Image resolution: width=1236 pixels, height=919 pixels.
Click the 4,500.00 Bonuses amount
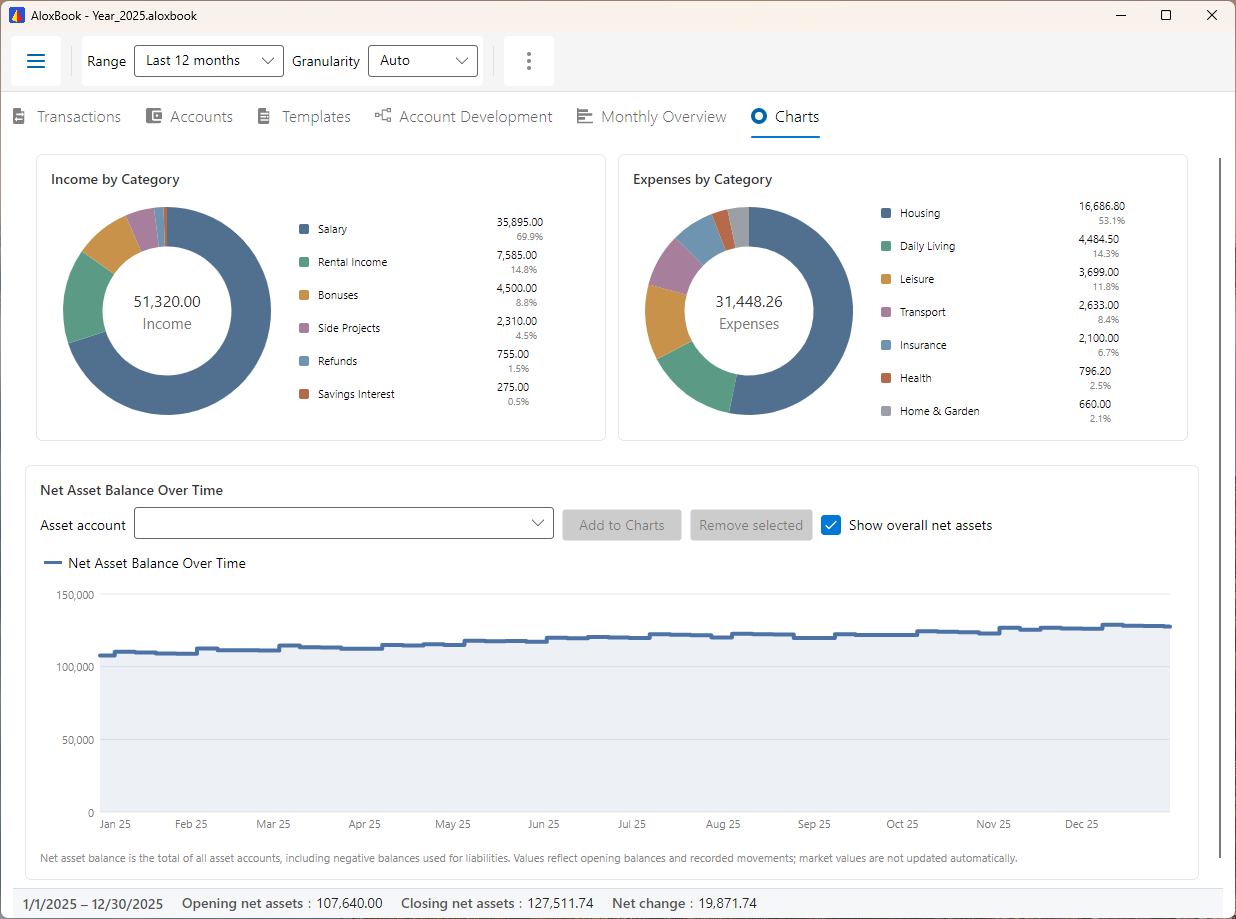coord(517,288)
